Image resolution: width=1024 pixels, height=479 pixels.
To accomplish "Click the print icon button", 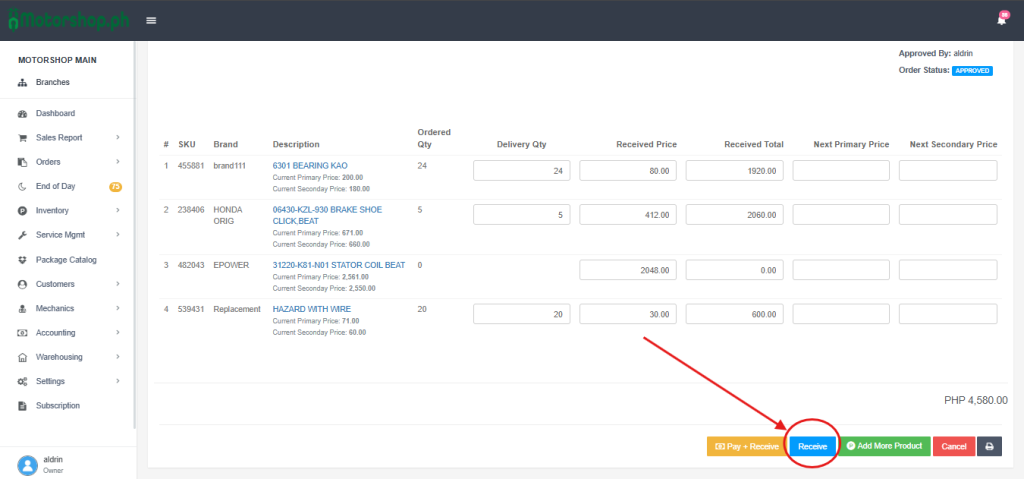I will (x=989, y=446).
